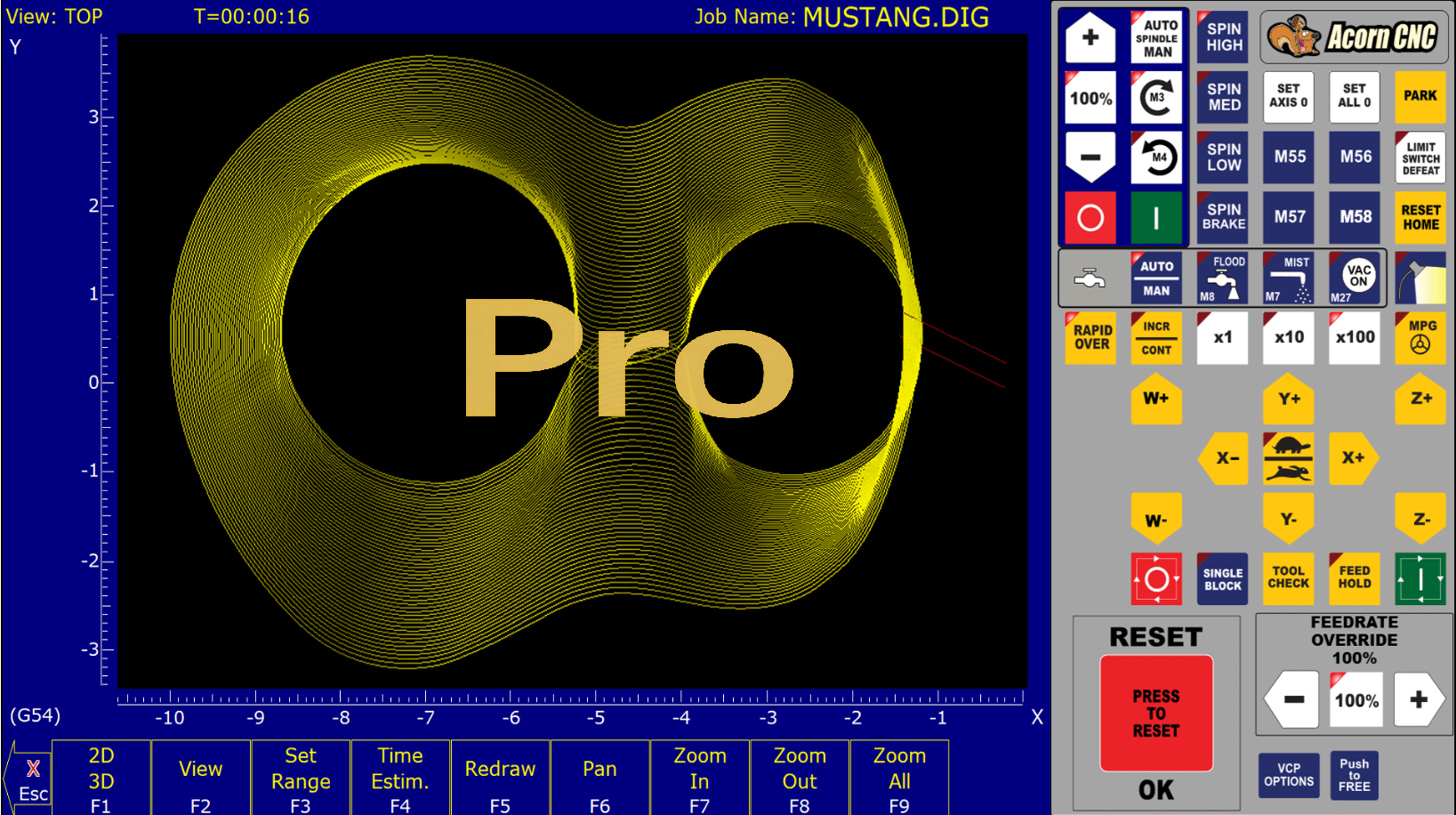Image resolution: width=1456 pixels, height=815 pixels.
Task: Switch jog mode Incr/Cont
Action: click(1156, 337)
